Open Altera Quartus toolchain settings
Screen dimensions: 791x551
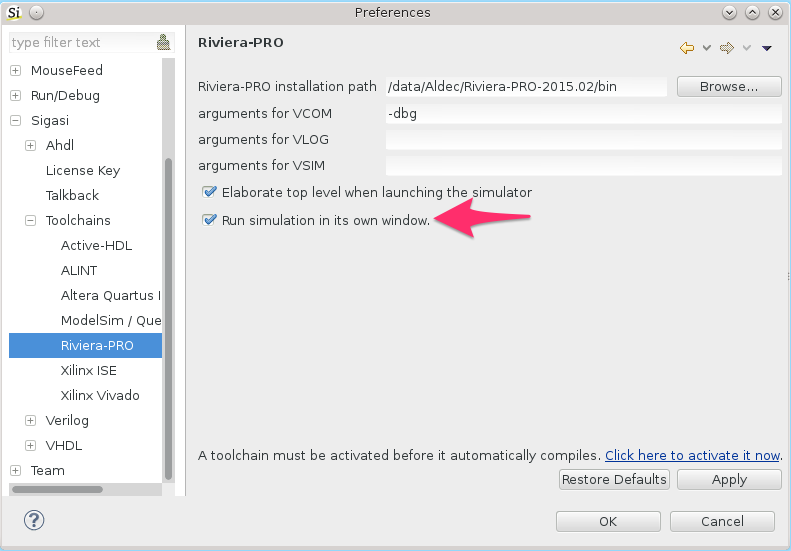tap(110, 295)
